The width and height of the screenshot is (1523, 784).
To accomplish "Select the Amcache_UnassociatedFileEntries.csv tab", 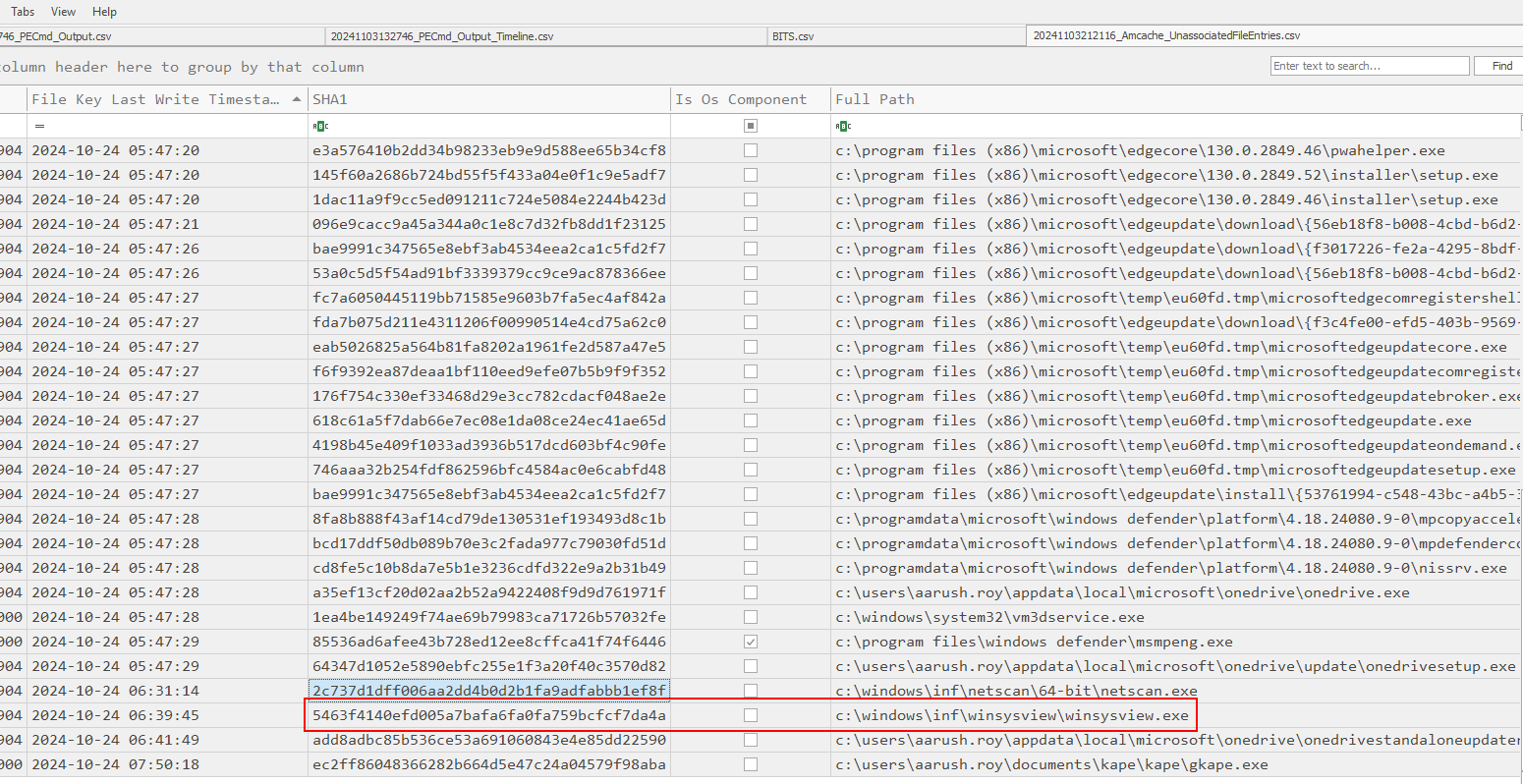I will coord(1166,35).
